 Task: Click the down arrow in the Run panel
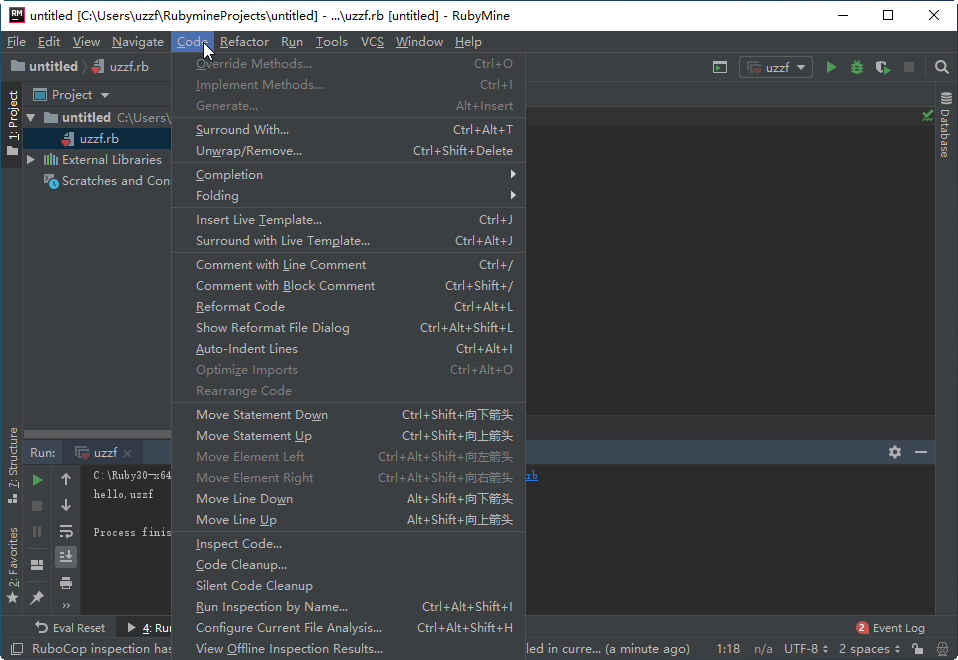click(x=66, y=505)
